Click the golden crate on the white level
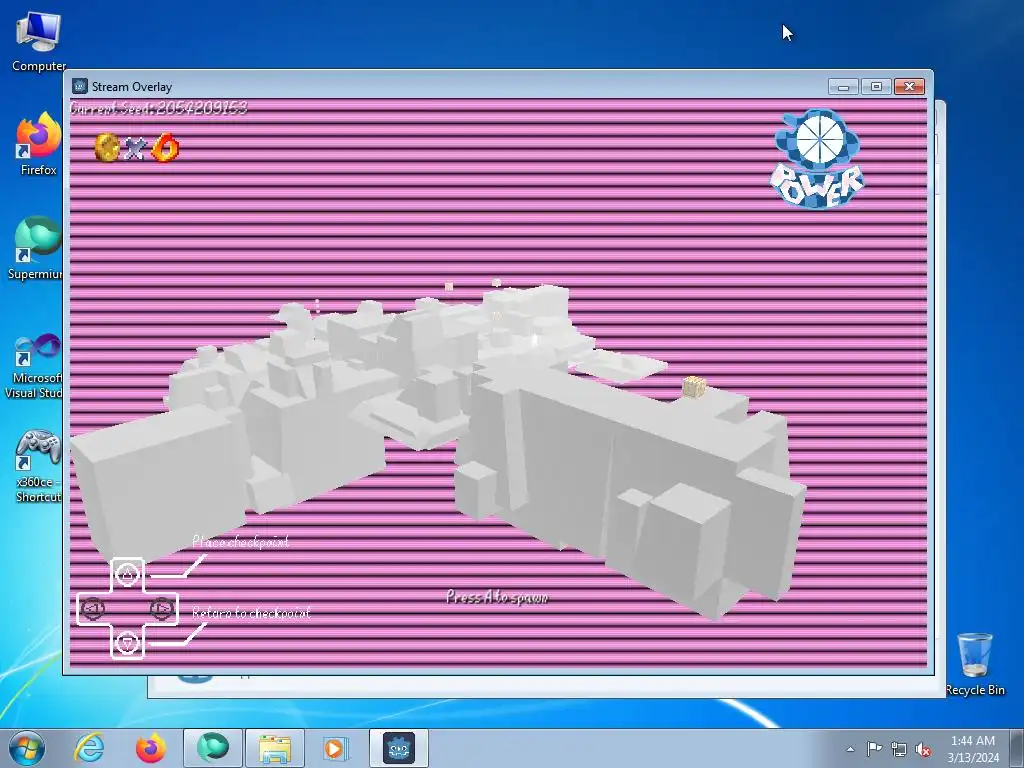Viewport: 1024px width, 768px height. coord(694,386)
